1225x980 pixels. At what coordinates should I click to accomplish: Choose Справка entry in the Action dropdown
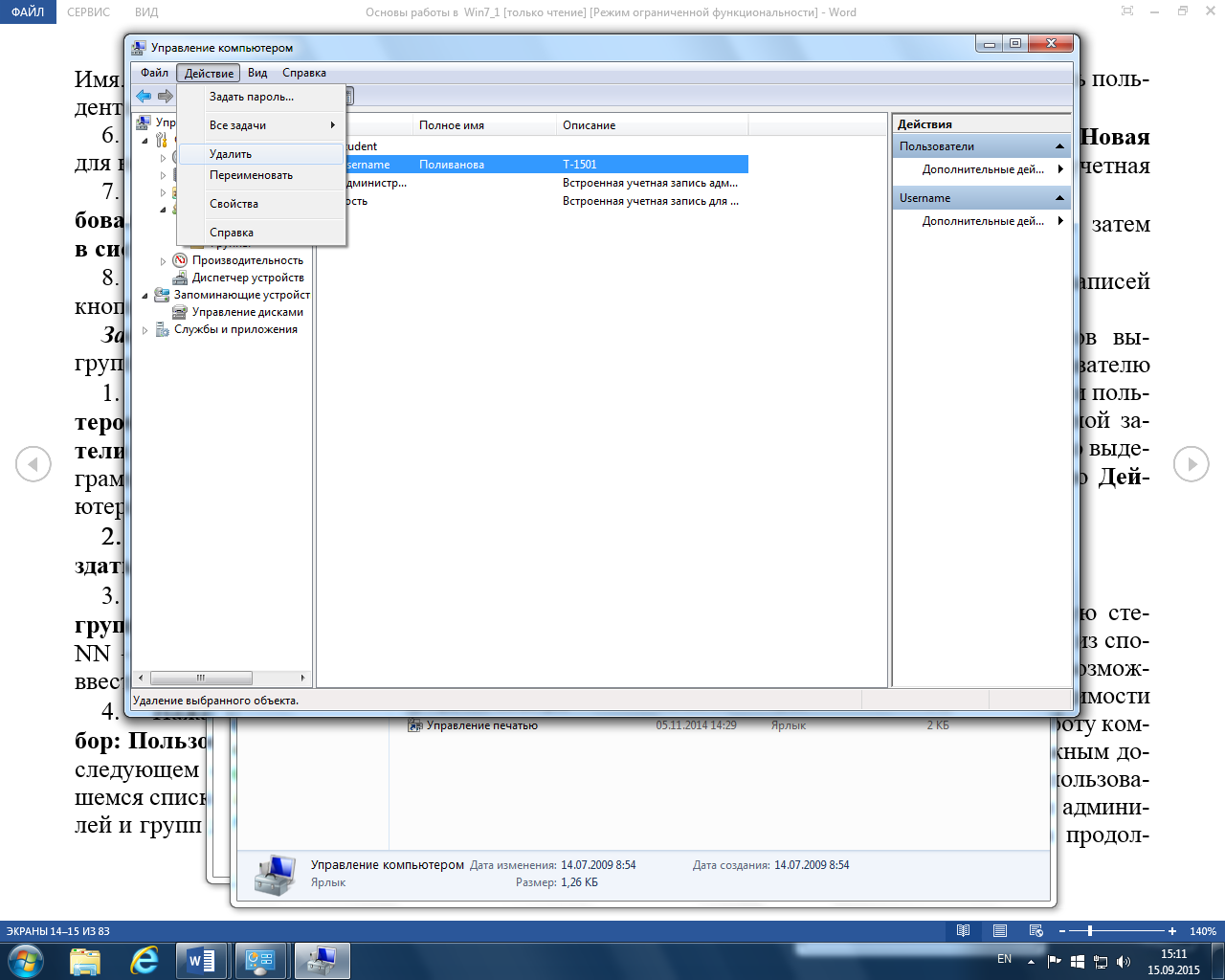(x=261, y=233)
